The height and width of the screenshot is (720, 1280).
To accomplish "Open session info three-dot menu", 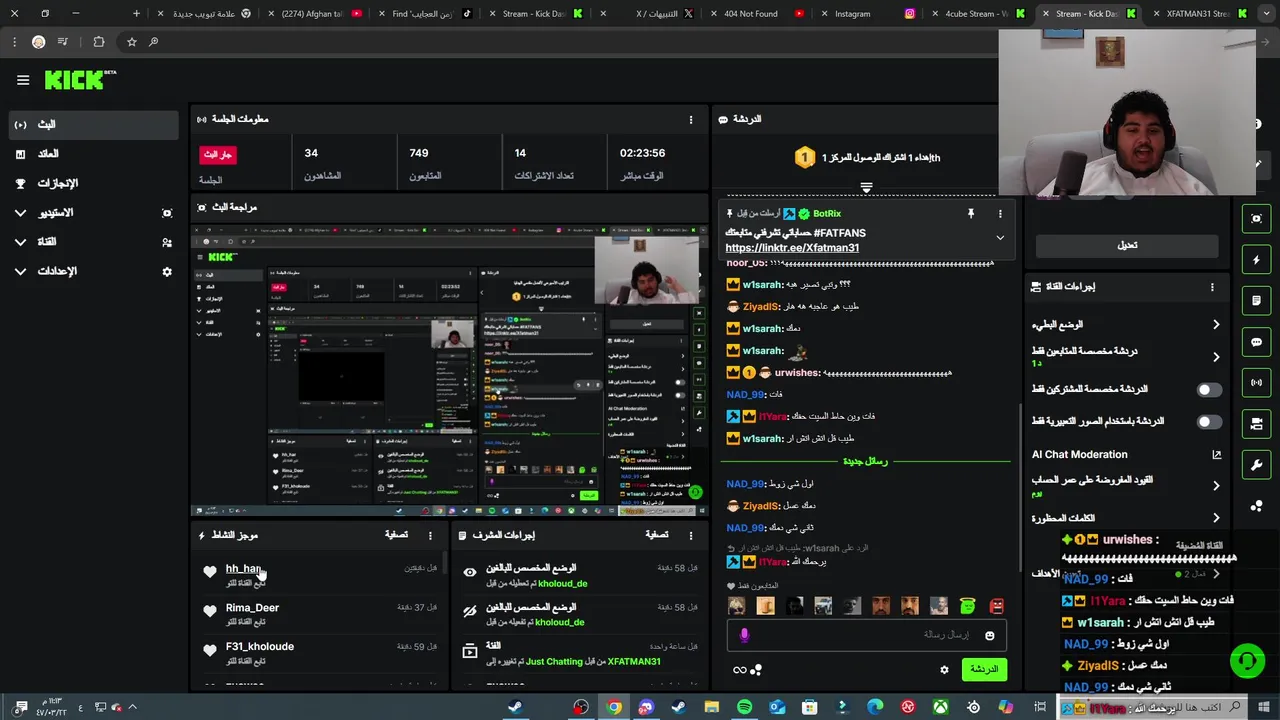I will [690, 120].
